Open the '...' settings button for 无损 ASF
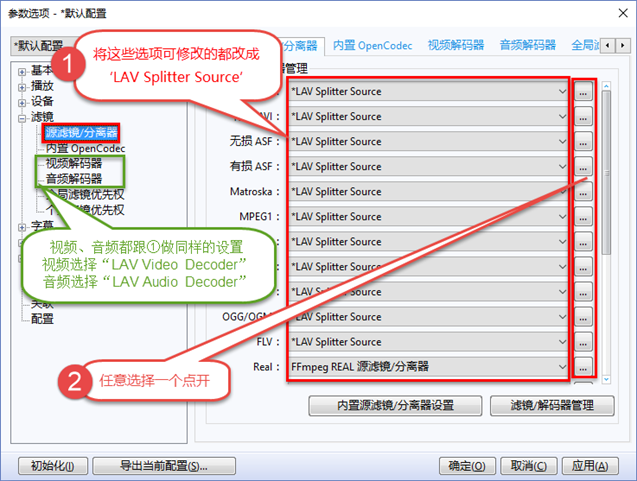The image size is (637, 481). (583, 142)
